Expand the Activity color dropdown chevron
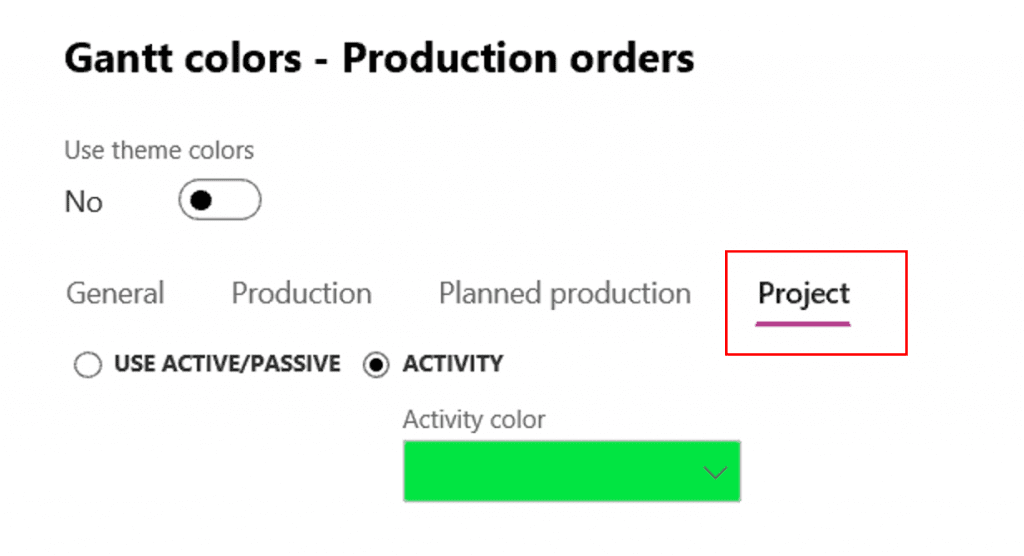Viewport: 1024px width, 556px height. coord(715,472)
